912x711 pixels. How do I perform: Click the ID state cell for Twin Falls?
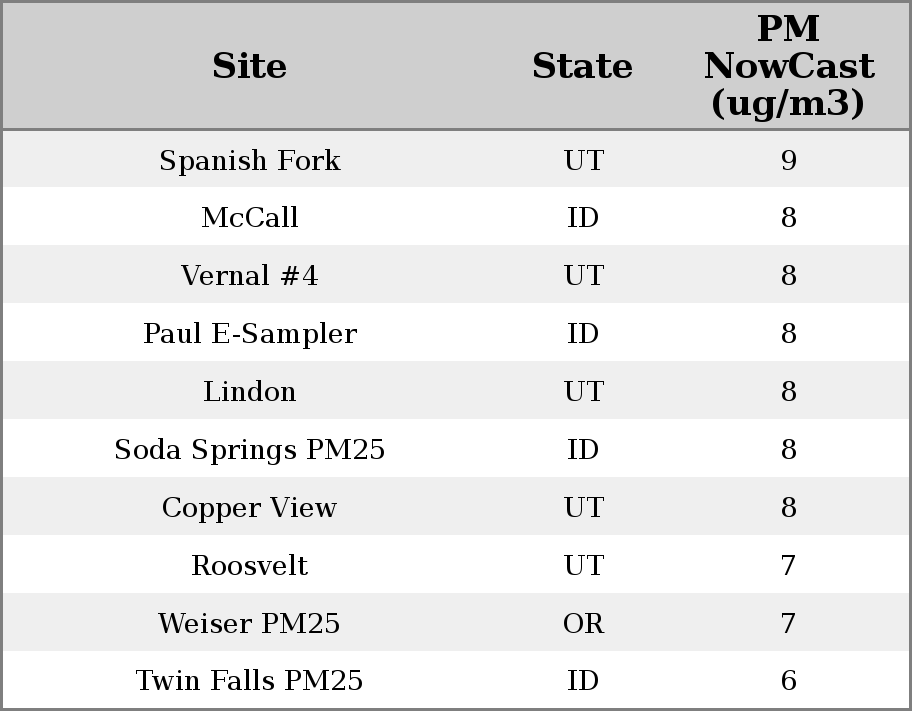[x=583, y=681]
